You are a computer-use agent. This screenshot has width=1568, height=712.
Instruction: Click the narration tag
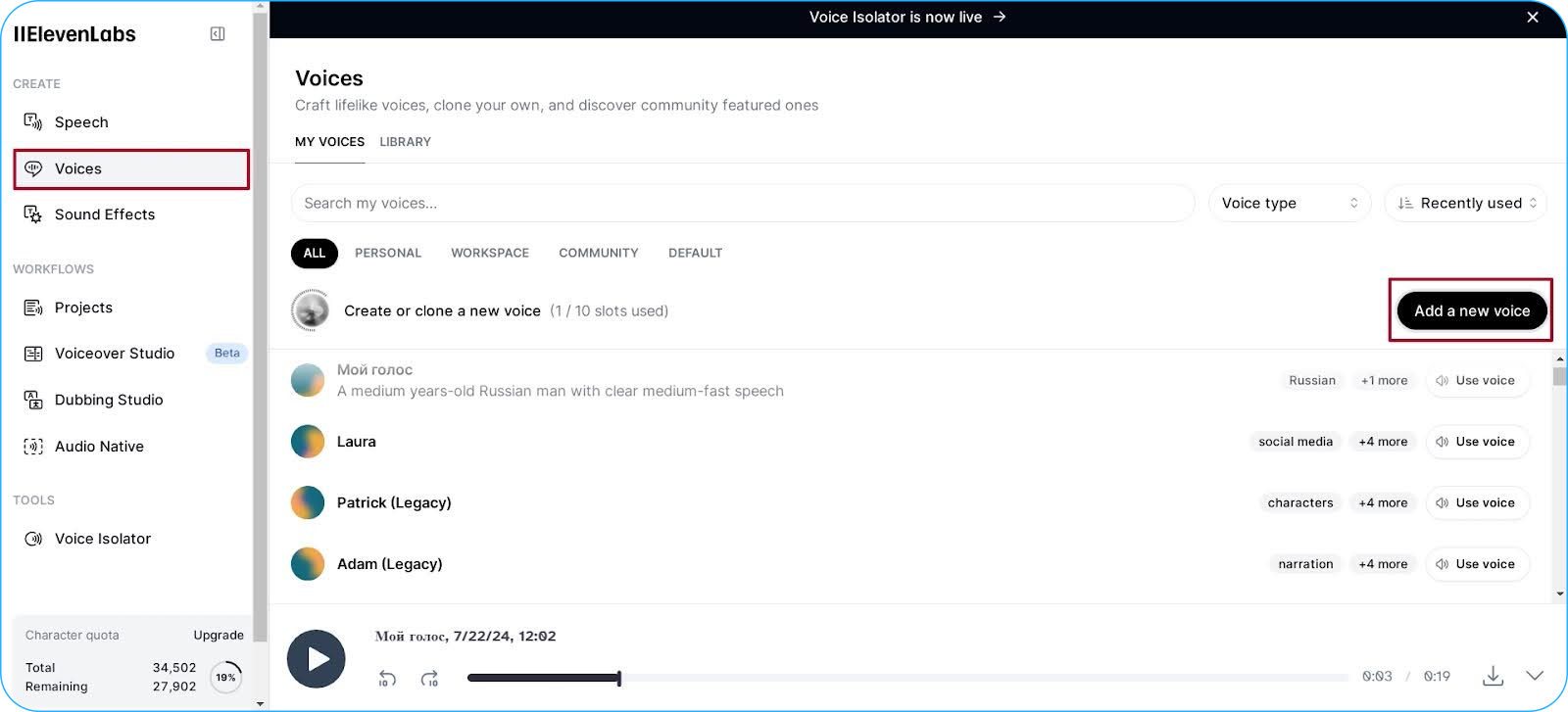click(1305, 564)
